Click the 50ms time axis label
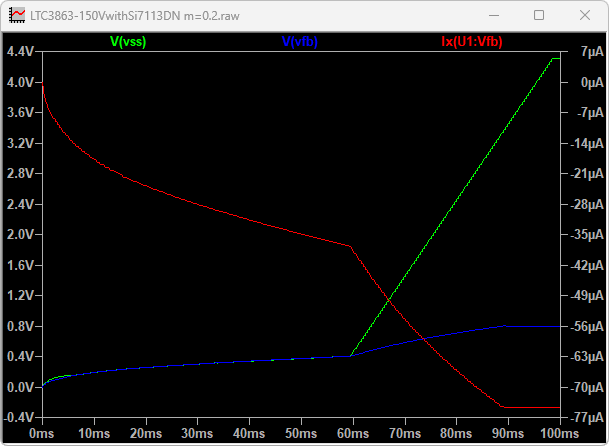This screenshot has height=446, width=609. pyautogui.click(x=301, y=434)
